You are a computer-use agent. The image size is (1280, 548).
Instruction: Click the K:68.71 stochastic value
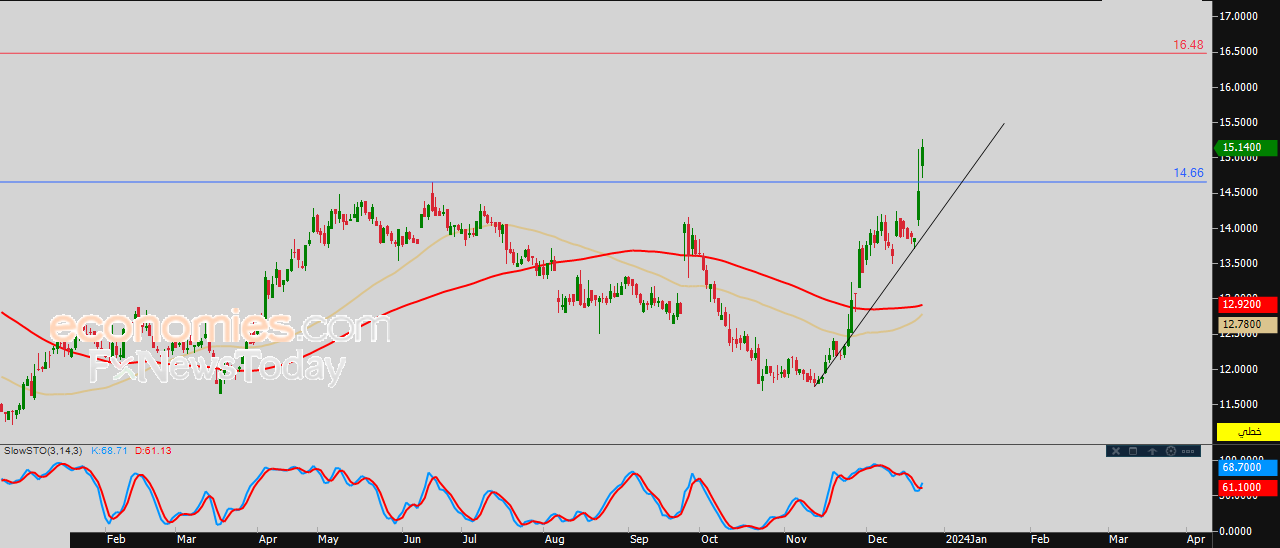109,451
